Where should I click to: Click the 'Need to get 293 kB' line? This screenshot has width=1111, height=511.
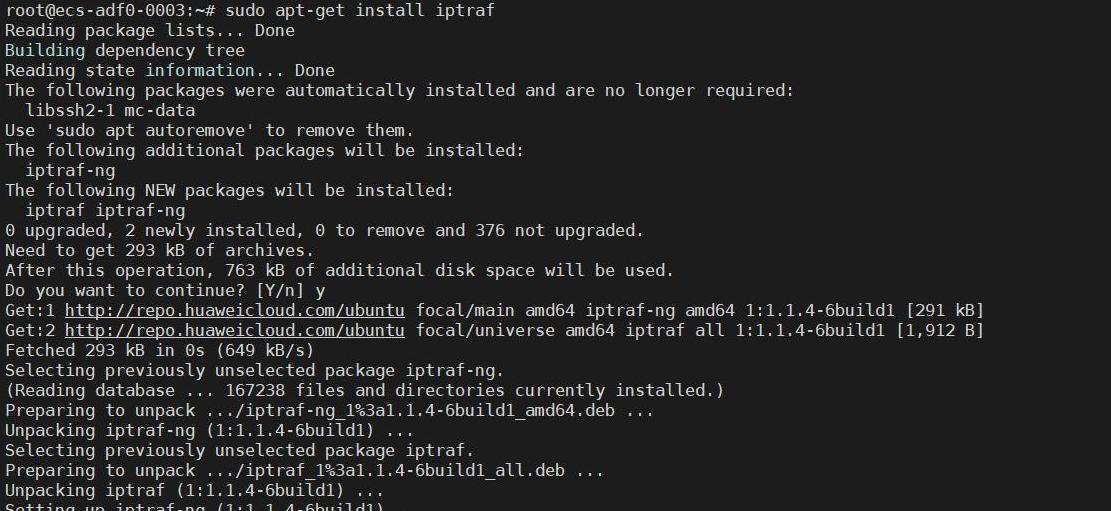(x=159, y=250)
